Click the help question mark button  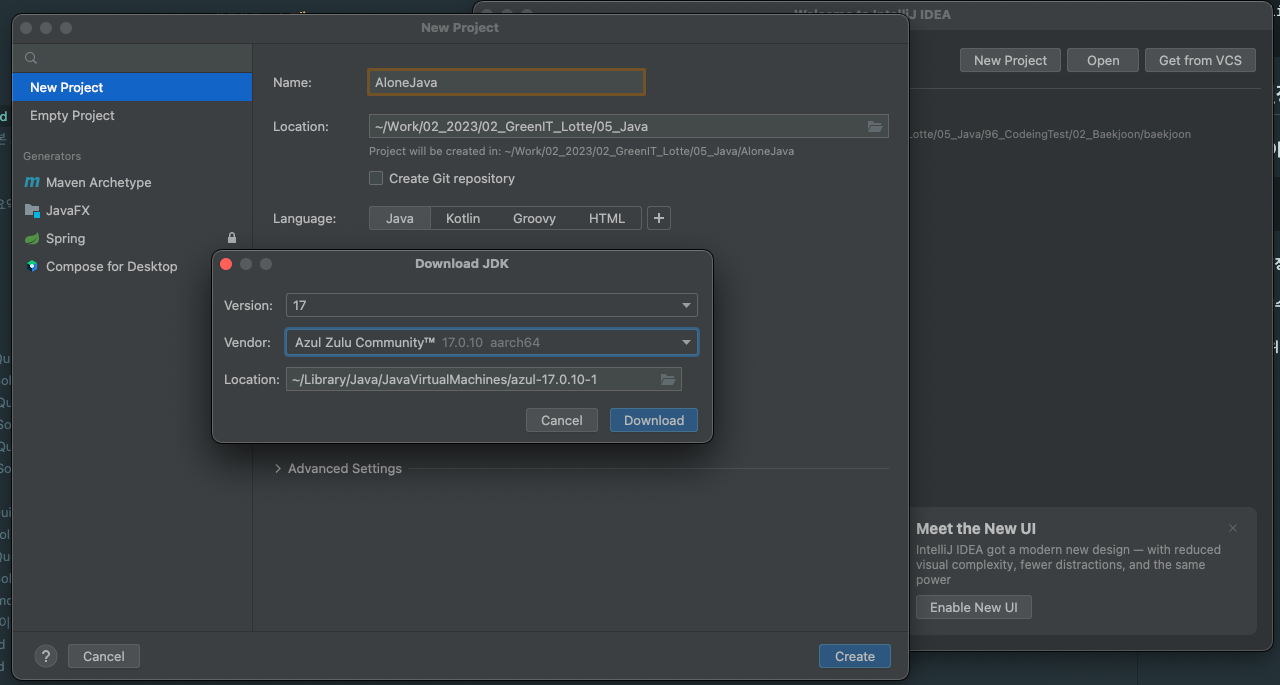(46, 656)
